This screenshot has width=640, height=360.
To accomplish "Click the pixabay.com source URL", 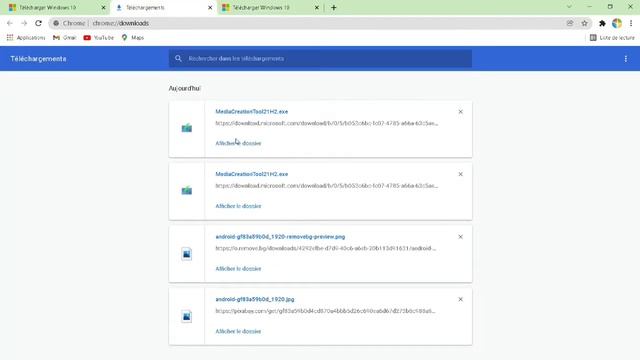I will 325,311.
